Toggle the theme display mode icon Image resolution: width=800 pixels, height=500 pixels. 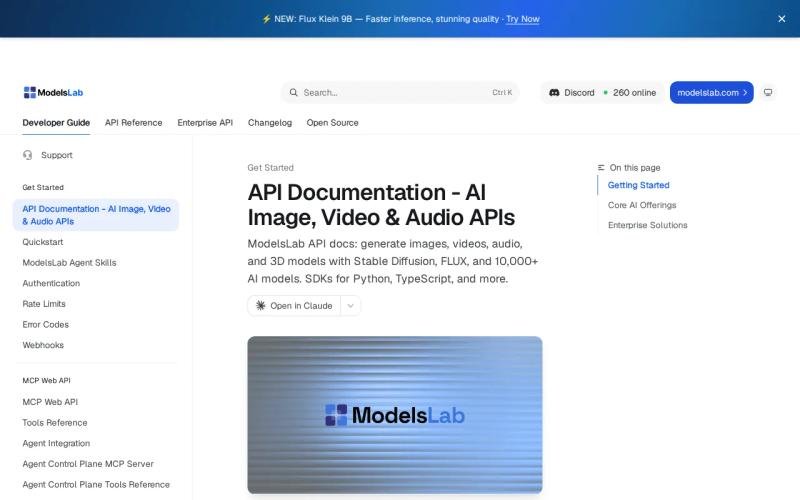[x=768, y=92]
